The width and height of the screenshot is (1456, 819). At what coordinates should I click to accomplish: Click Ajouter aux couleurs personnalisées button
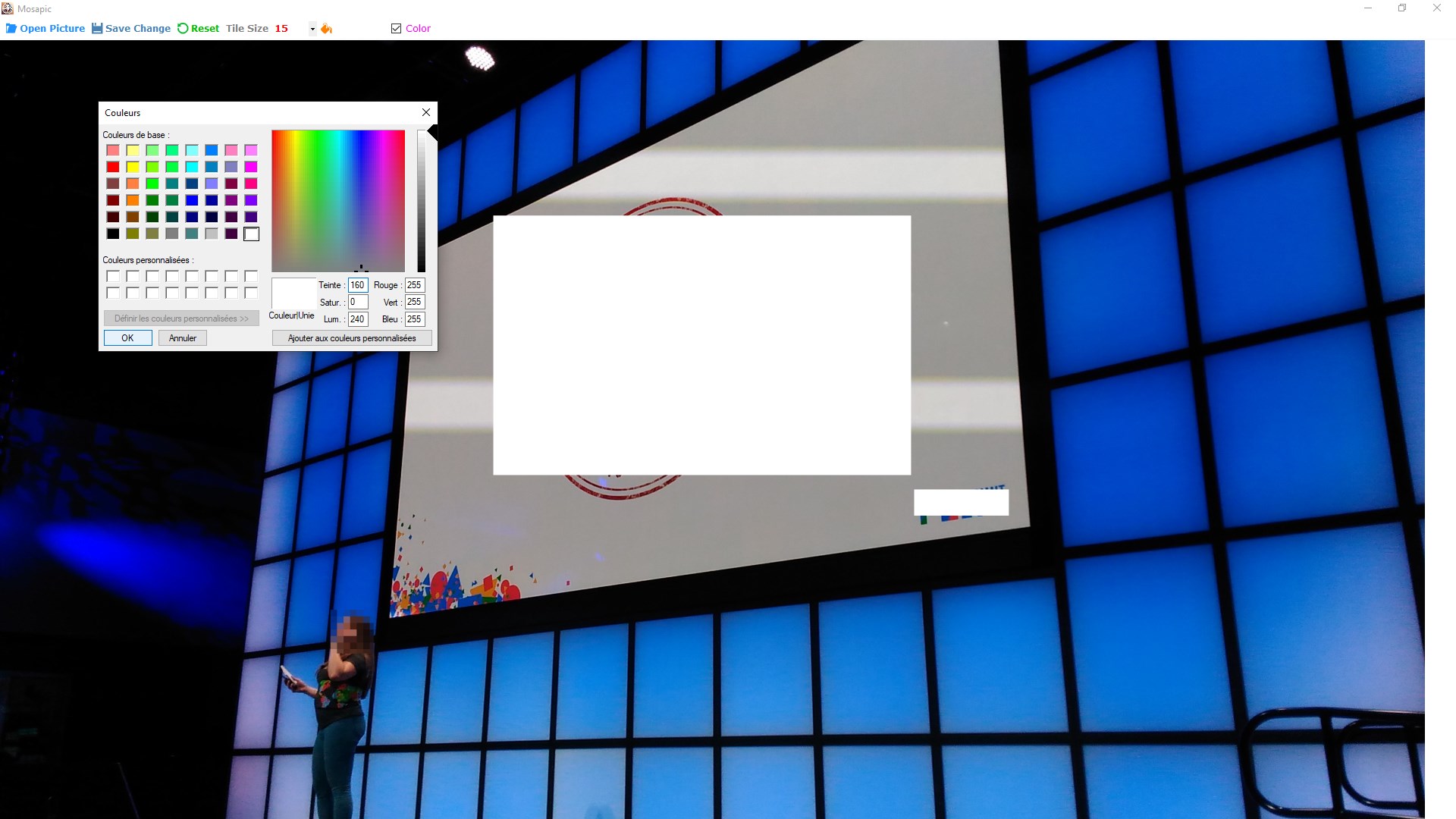click(352, 338)
